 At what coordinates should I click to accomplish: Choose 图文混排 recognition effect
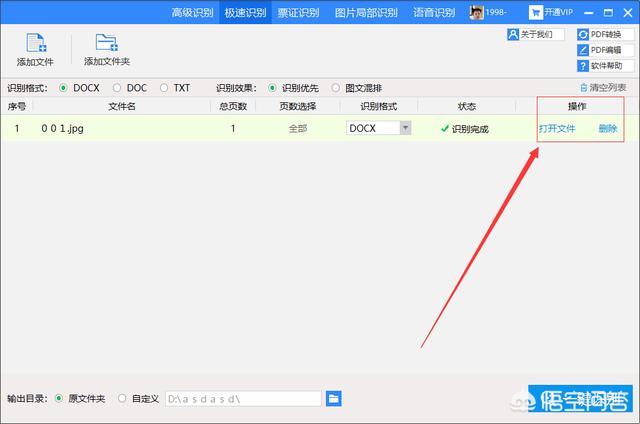[x=335, y=88]
